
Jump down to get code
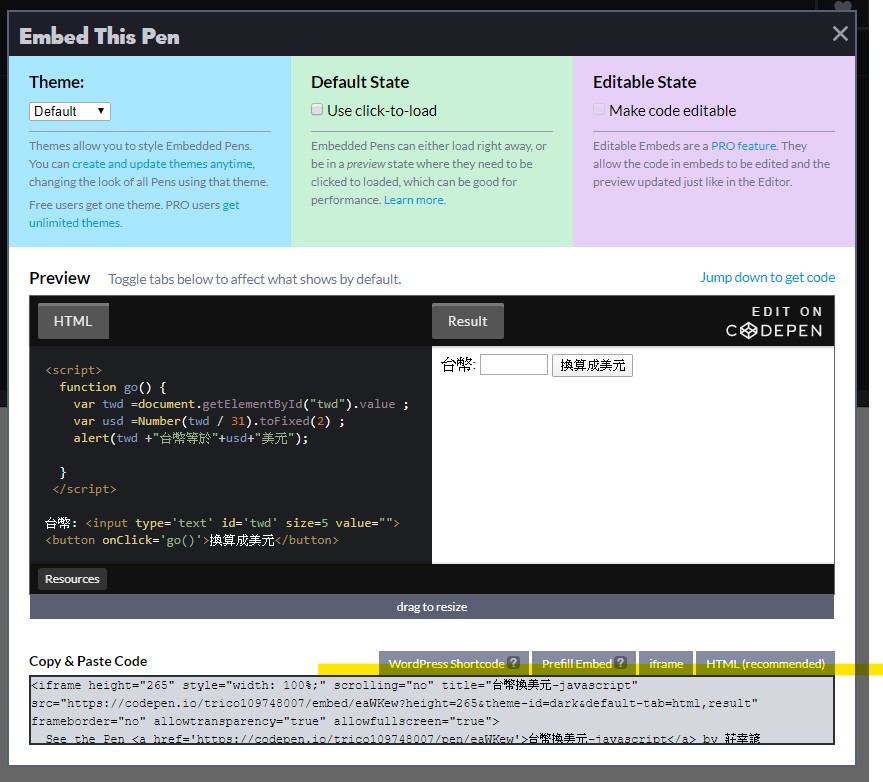click(767, 277)
